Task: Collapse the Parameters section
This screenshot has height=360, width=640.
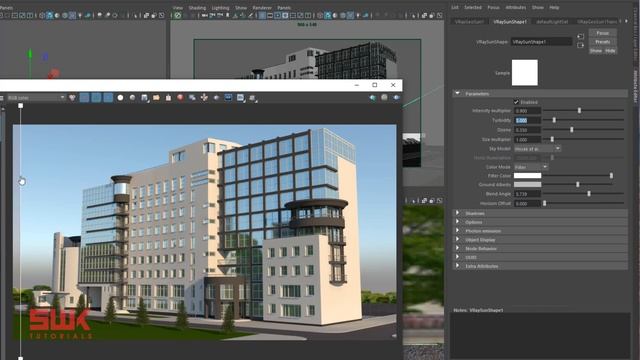Action: 458,93
